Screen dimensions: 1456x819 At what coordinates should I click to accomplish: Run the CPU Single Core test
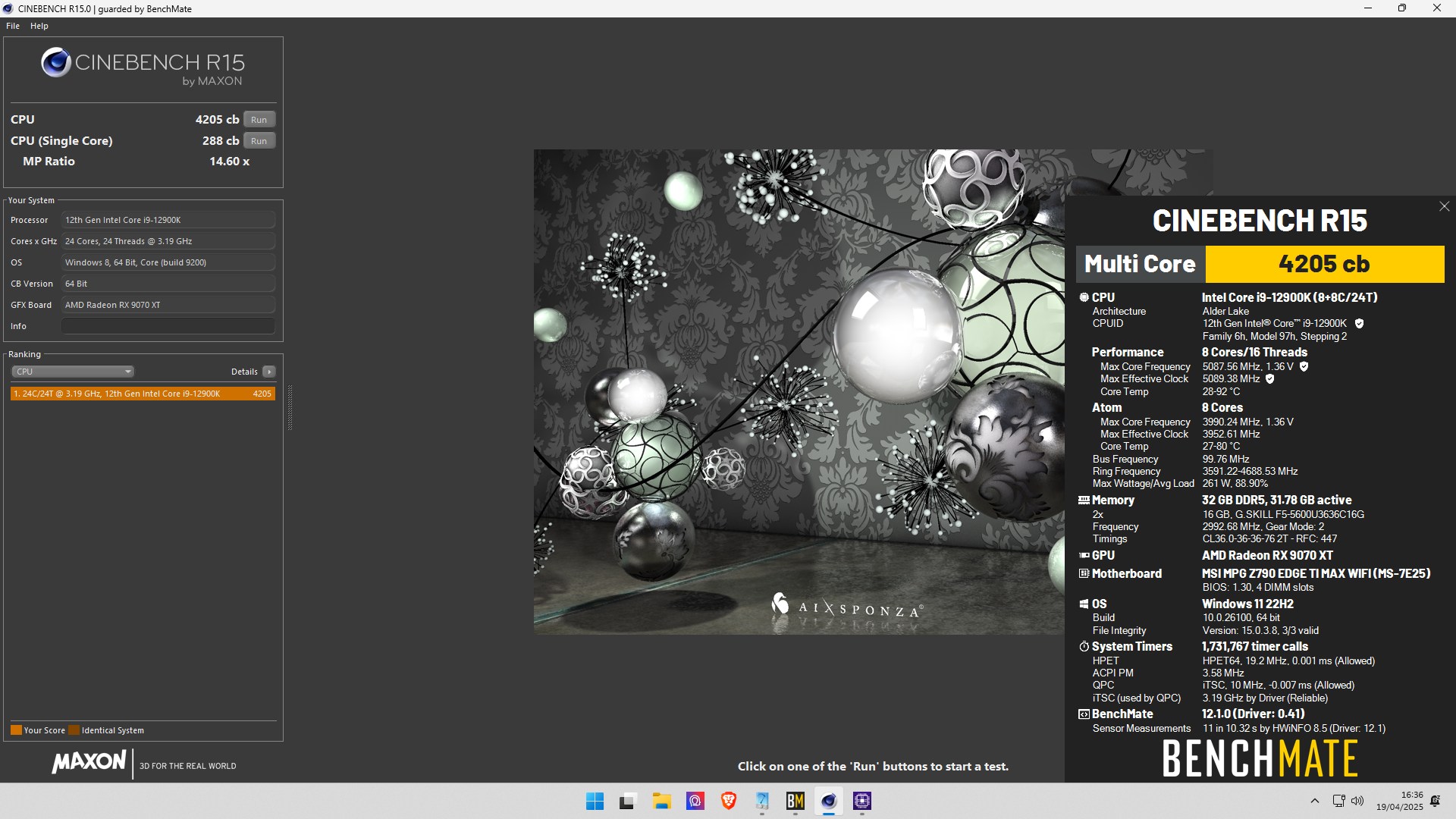(259, 141)
